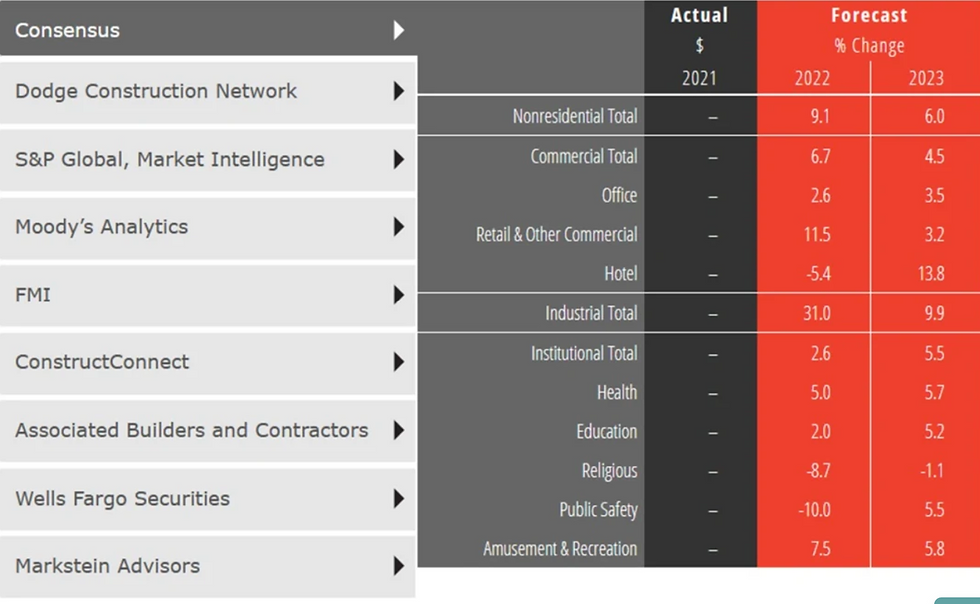Viewport: 980px width, 604px height.
Task: Click the arrow next to ConstructConnect
Action: pos(399,362)
